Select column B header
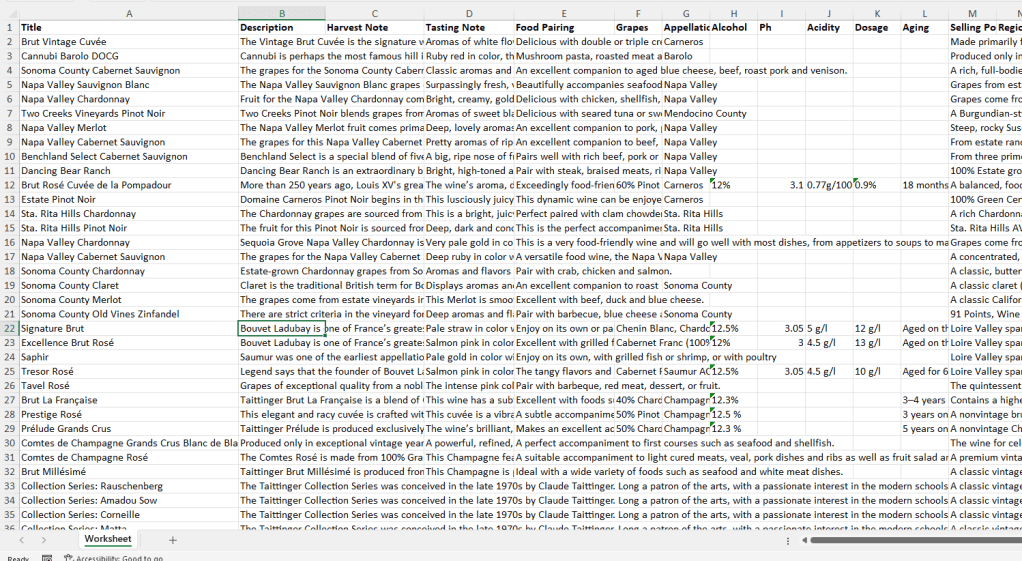Image resolution: width=1022 pixels, height=561 pixels. click(x=281, y=13)
